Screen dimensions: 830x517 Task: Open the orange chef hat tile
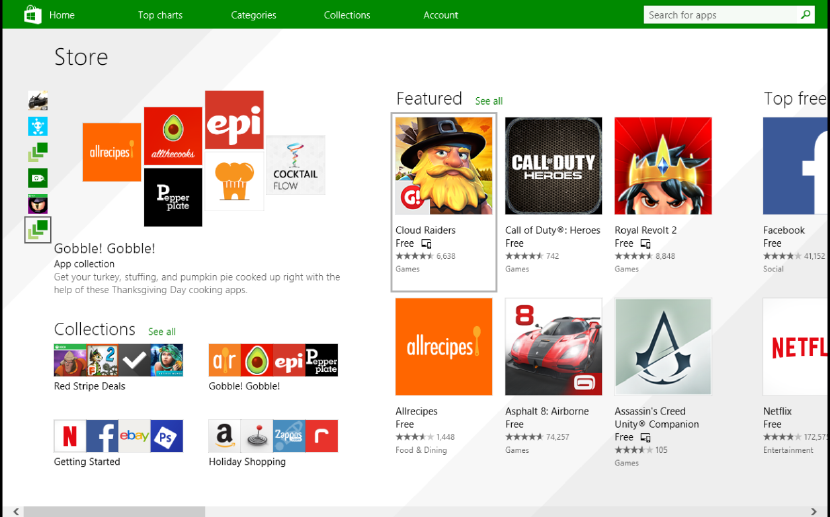tap(234, 181)
